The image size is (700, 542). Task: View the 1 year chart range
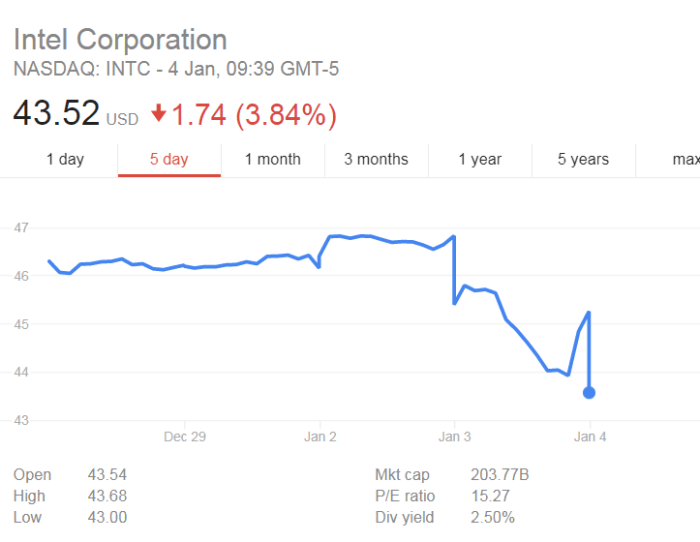pyautogui.click(x=480, y=159)
